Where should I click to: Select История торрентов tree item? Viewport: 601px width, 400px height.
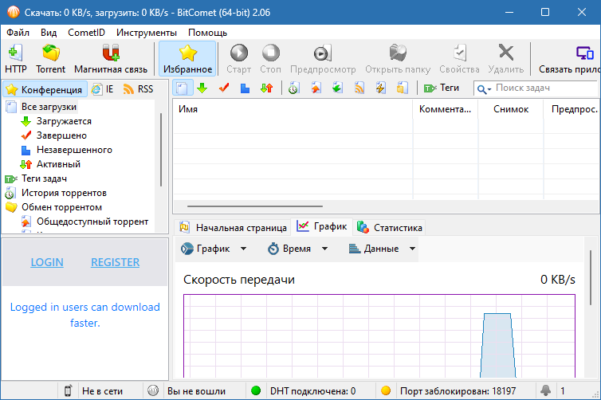[x=64, y=193]
